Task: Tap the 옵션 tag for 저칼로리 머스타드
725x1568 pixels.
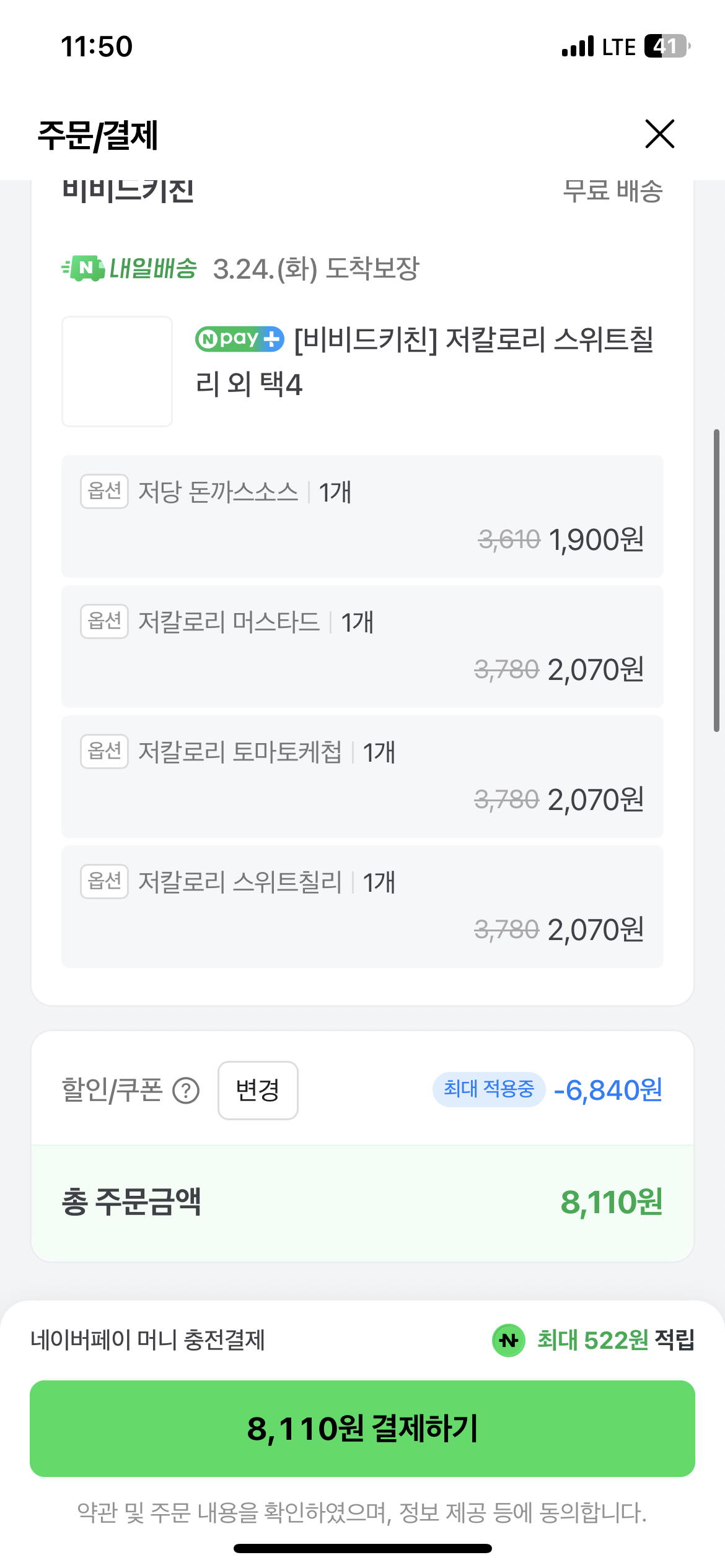Action: point(104,621)
